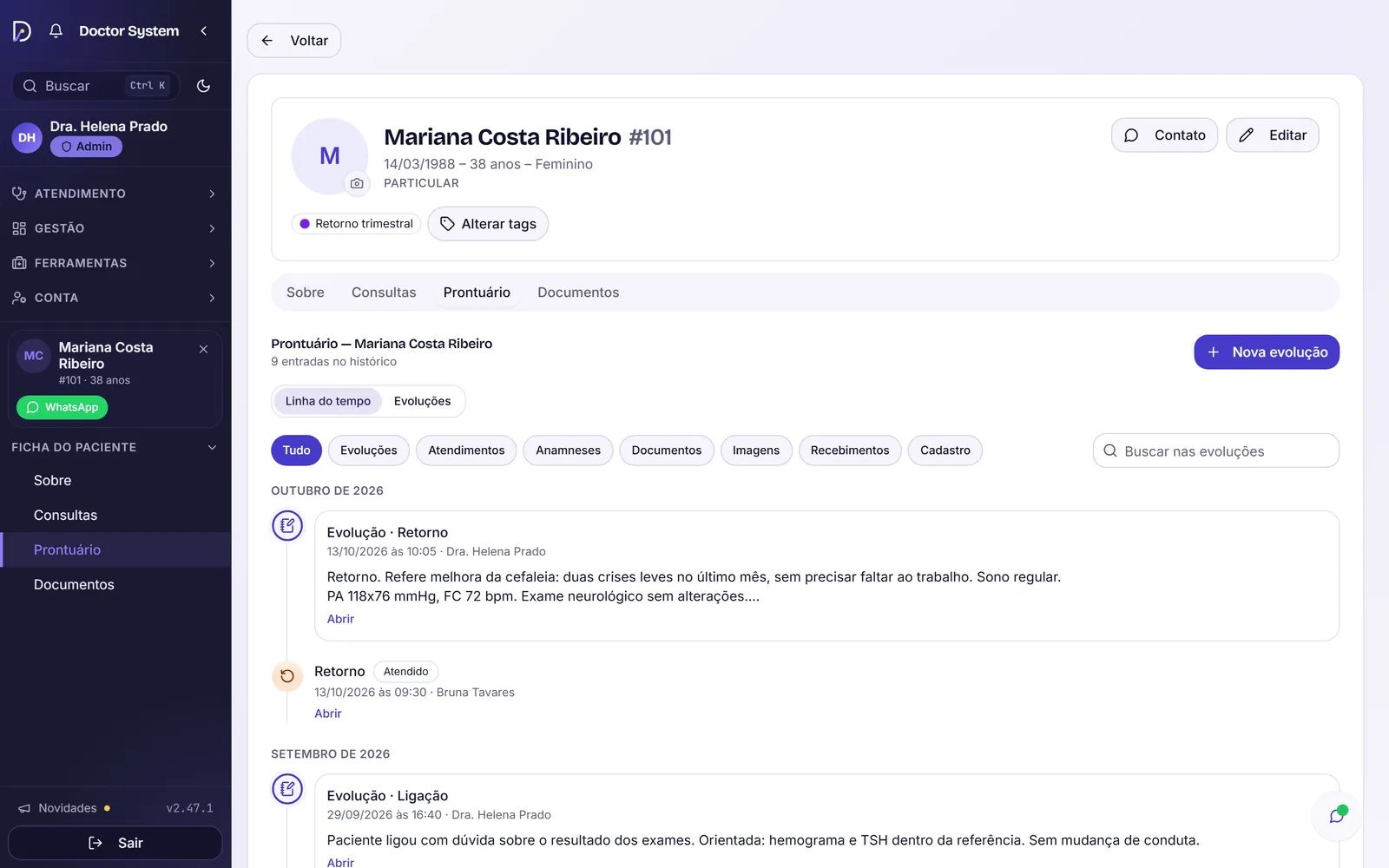Image resolution: width=1389 pixels, height=868 pixels.
Task: Toggle dark mode moon icon
Action: (204, 86)
